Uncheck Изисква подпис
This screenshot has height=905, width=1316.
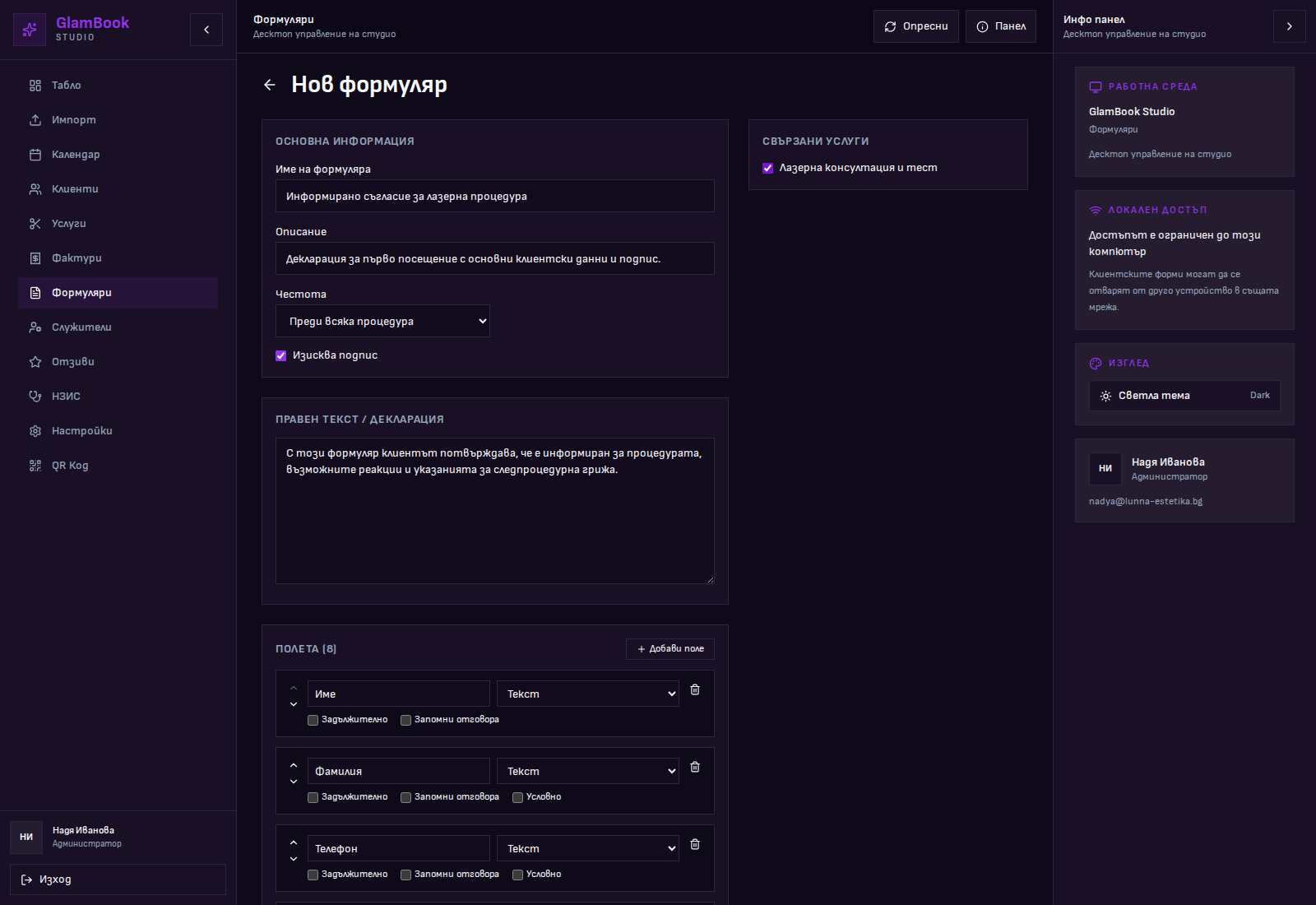(x=280, y=355)
